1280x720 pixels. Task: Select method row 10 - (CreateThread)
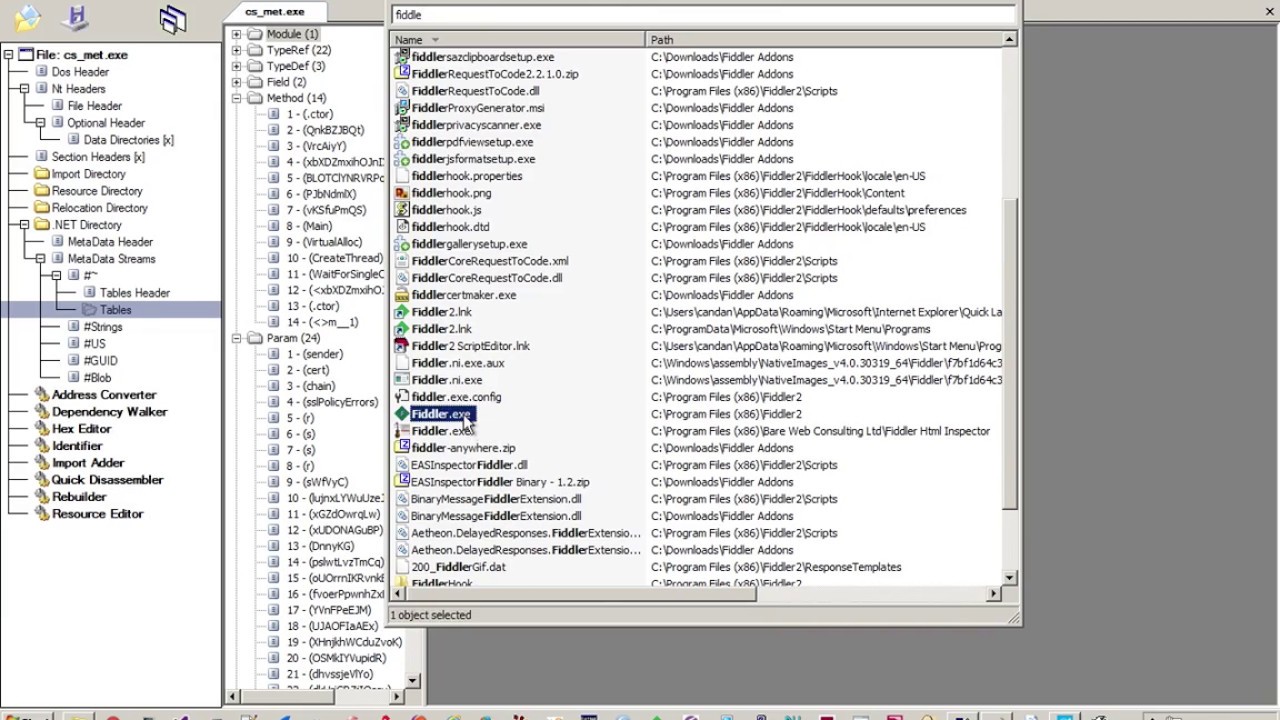pyautogui.click(x=334, y=258)
